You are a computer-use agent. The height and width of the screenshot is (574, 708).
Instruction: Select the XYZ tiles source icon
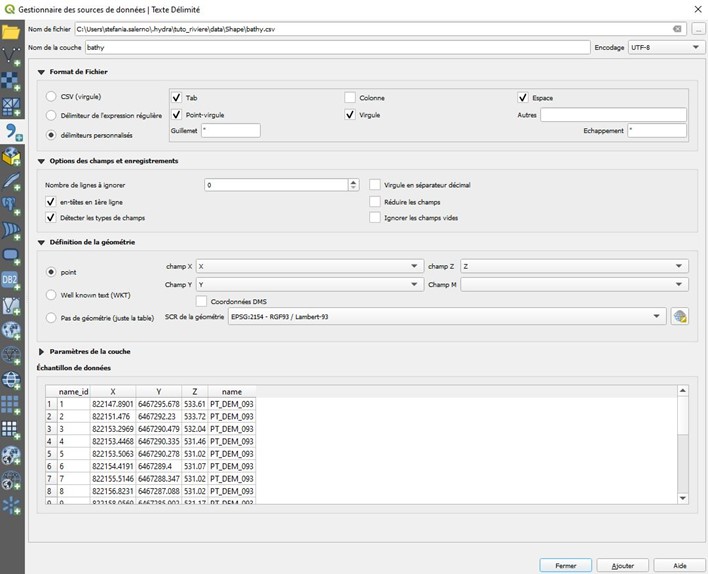pyautogui.click(x=11, y=405)
